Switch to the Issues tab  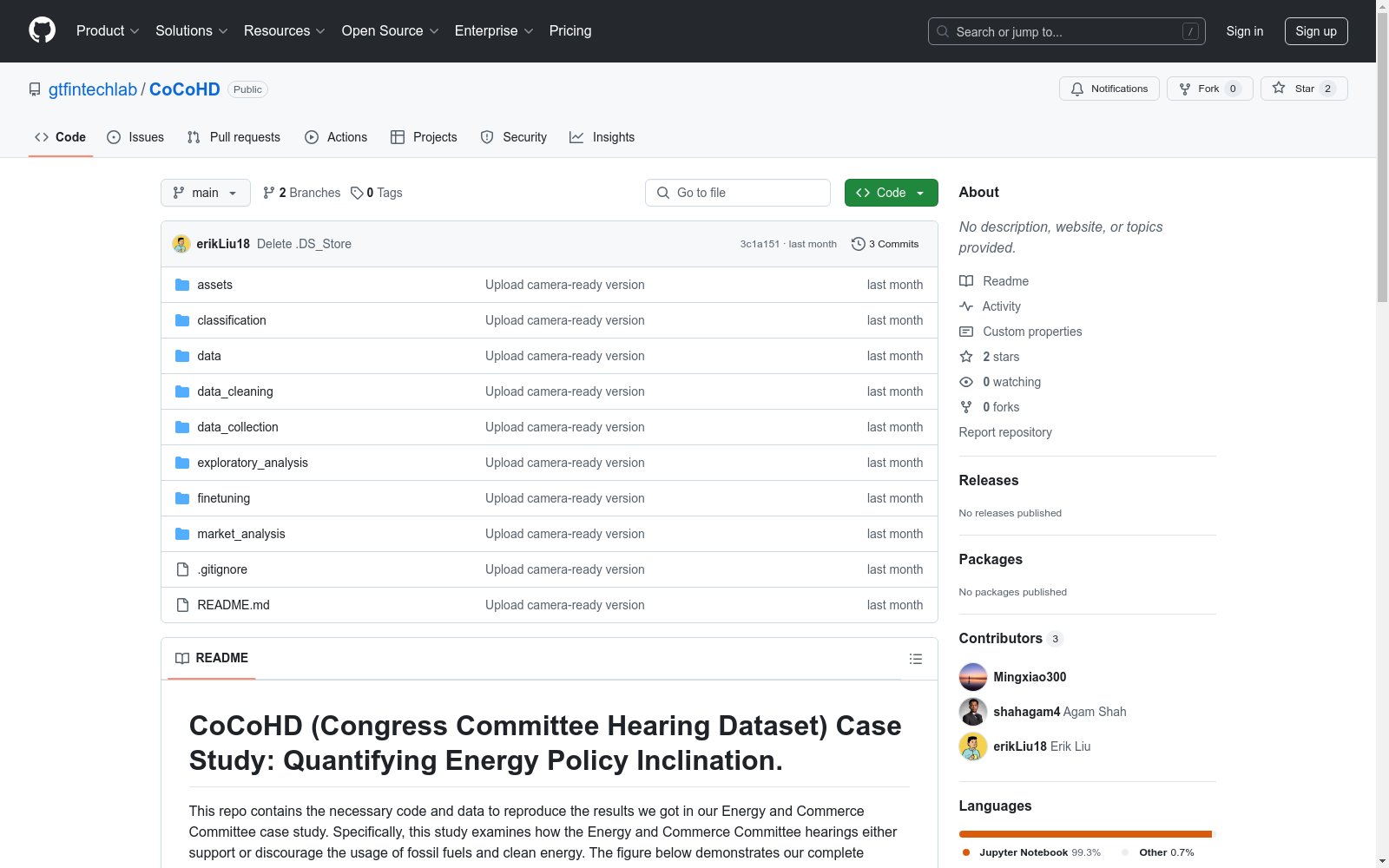point(135,137)
